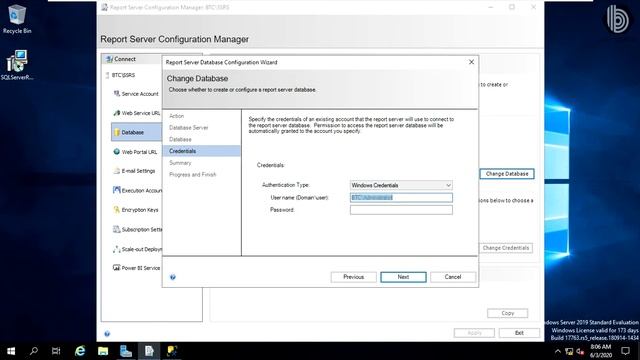This screenshot has width=640, height=360.
Task: Launch Internet Explorer from taskbar
Action: click(80, 351)
